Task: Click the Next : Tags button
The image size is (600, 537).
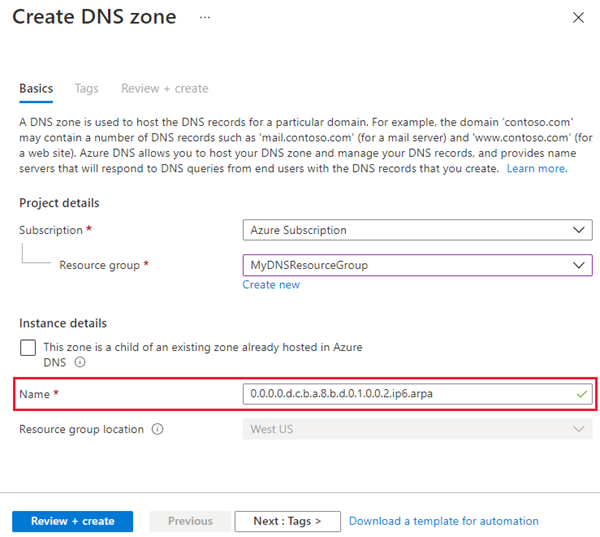Action: tap(287, 521)
